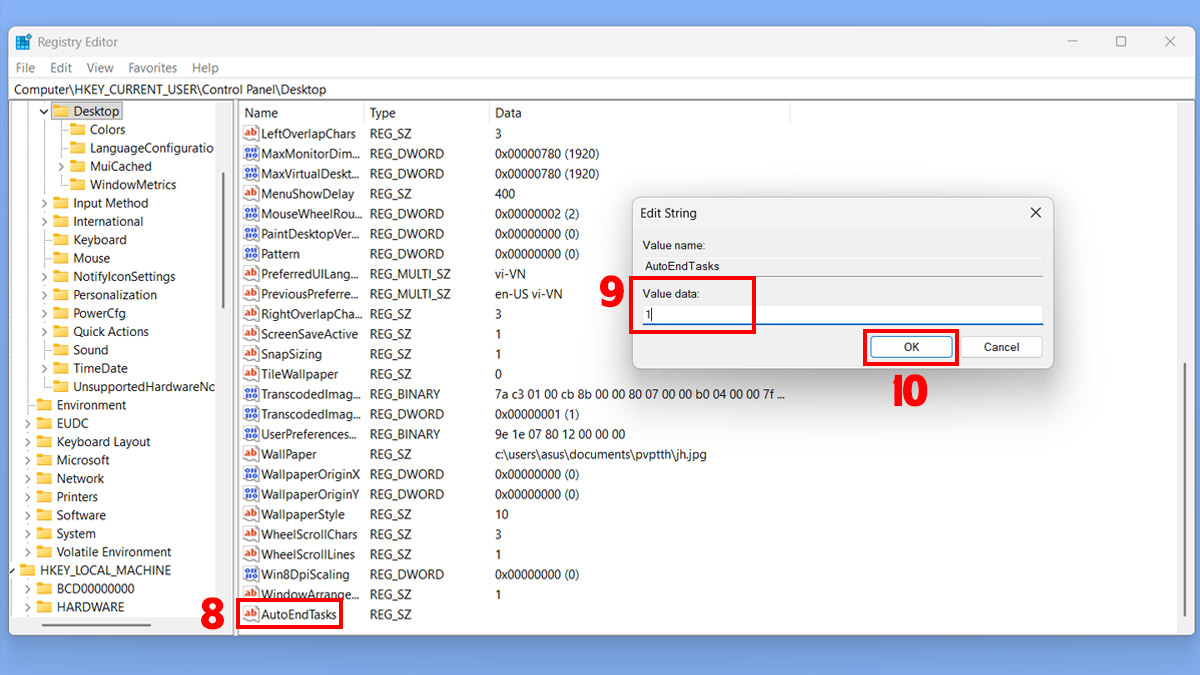The image size is (1200, 675).
Task: Click the HARDWARE folder icon
Action: (44, 607)
